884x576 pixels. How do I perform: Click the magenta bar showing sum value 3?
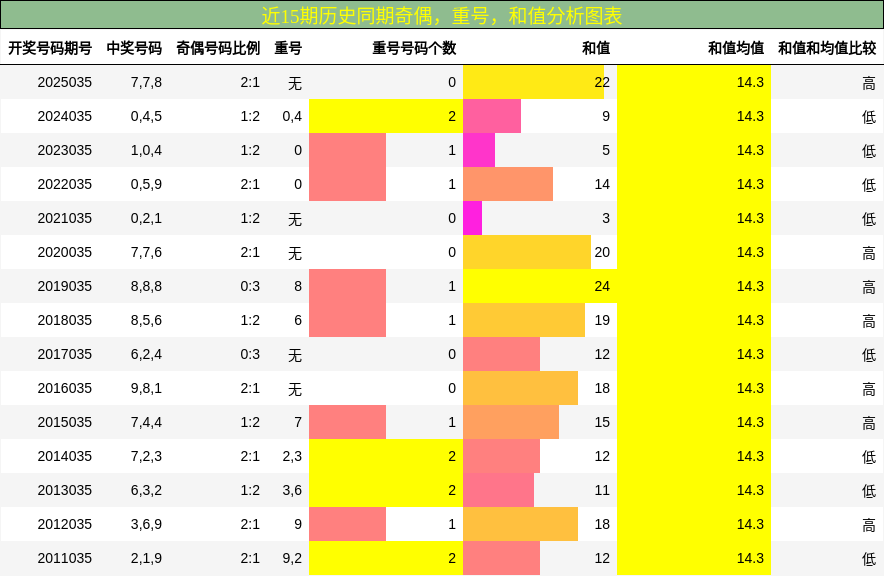point(471,218)
